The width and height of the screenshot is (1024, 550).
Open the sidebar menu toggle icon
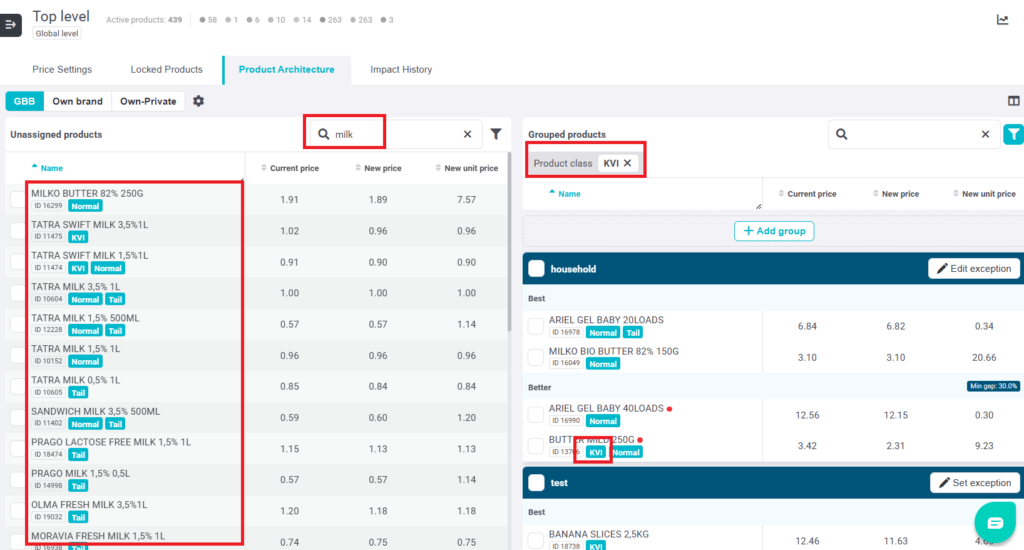(11, 24)
